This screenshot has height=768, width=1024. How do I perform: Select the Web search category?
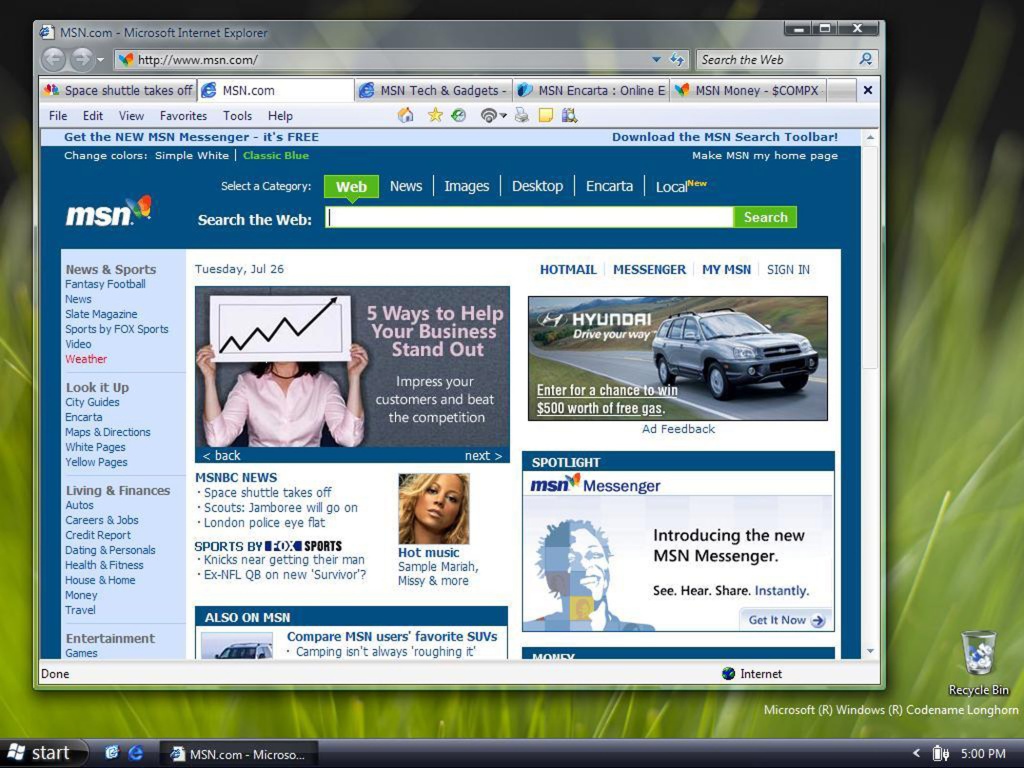coord(351,186)
